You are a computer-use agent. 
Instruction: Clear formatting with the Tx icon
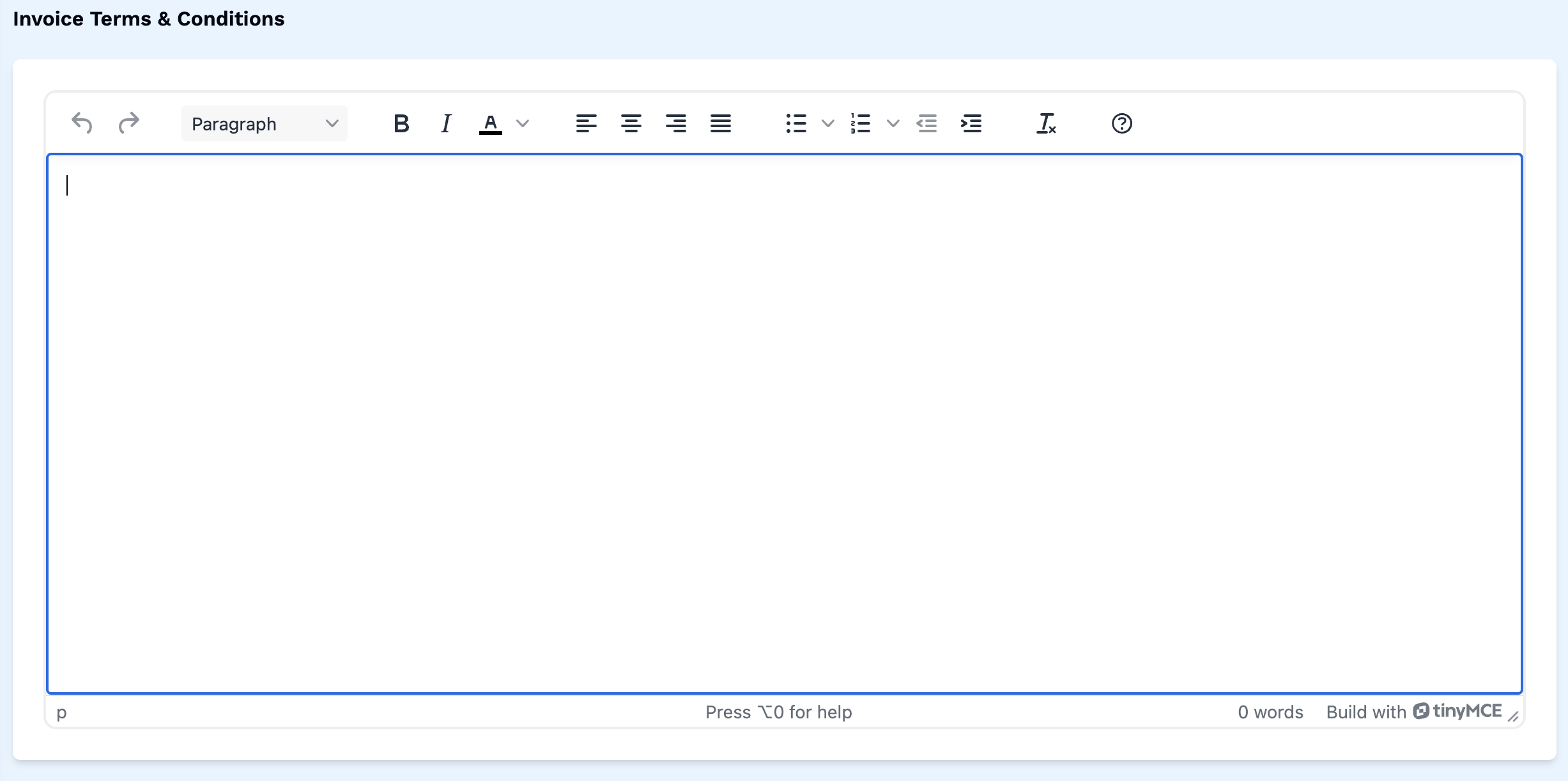[x=1046, y=123]
